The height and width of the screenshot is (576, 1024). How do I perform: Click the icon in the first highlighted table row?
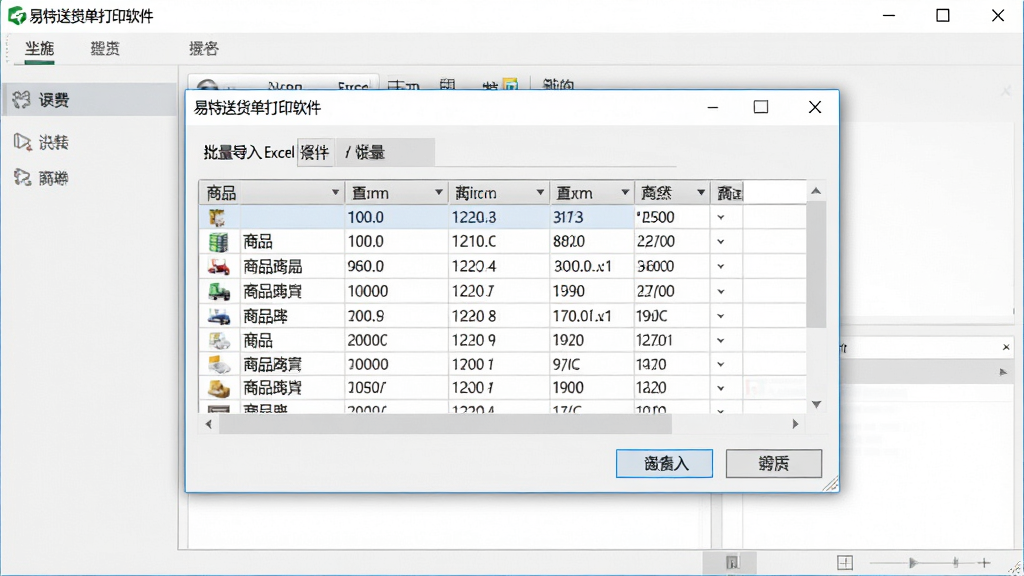pyautogui.click(x=217, y=217)
